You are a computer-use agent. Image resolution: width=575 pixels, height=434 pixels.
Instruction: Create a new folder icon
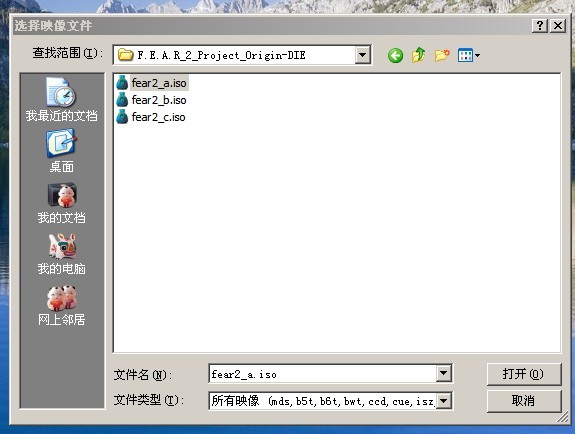(x=442, y=55)
